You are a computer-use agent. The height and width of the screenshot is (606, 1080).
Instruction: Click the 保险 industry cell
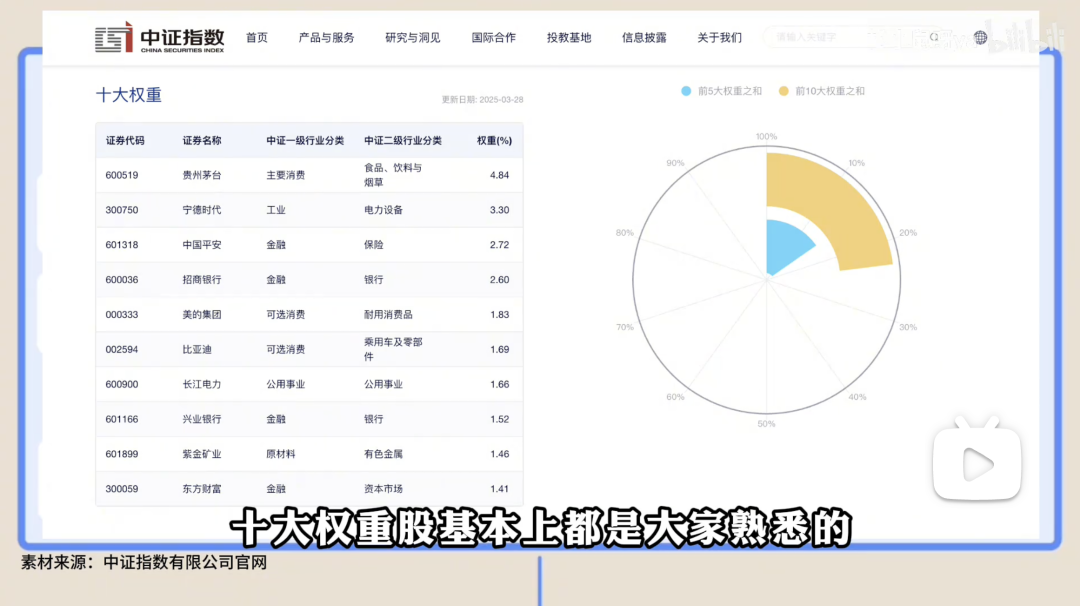pyautogui.click(x=373, y=244)
